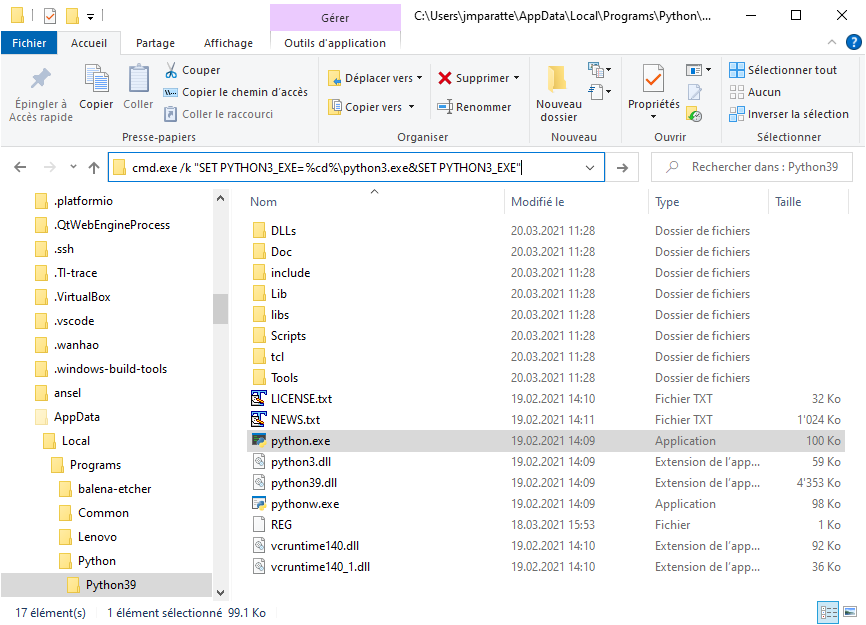Click the navigation pane scroll-down arrow
Screen dimensions: 866x625
(x=220, y=592)
